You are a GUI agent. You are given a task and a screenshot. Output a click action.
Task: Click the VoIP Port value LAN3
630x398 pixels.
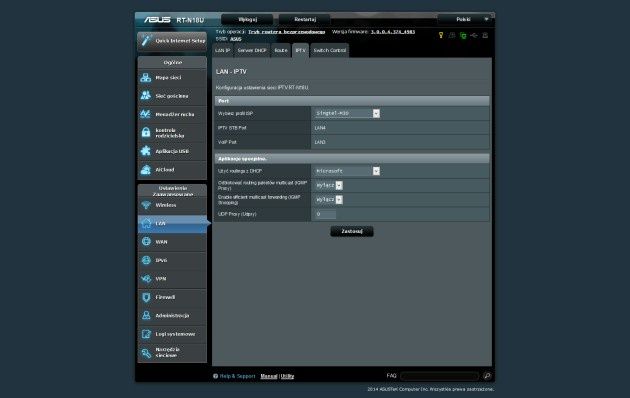320,142
